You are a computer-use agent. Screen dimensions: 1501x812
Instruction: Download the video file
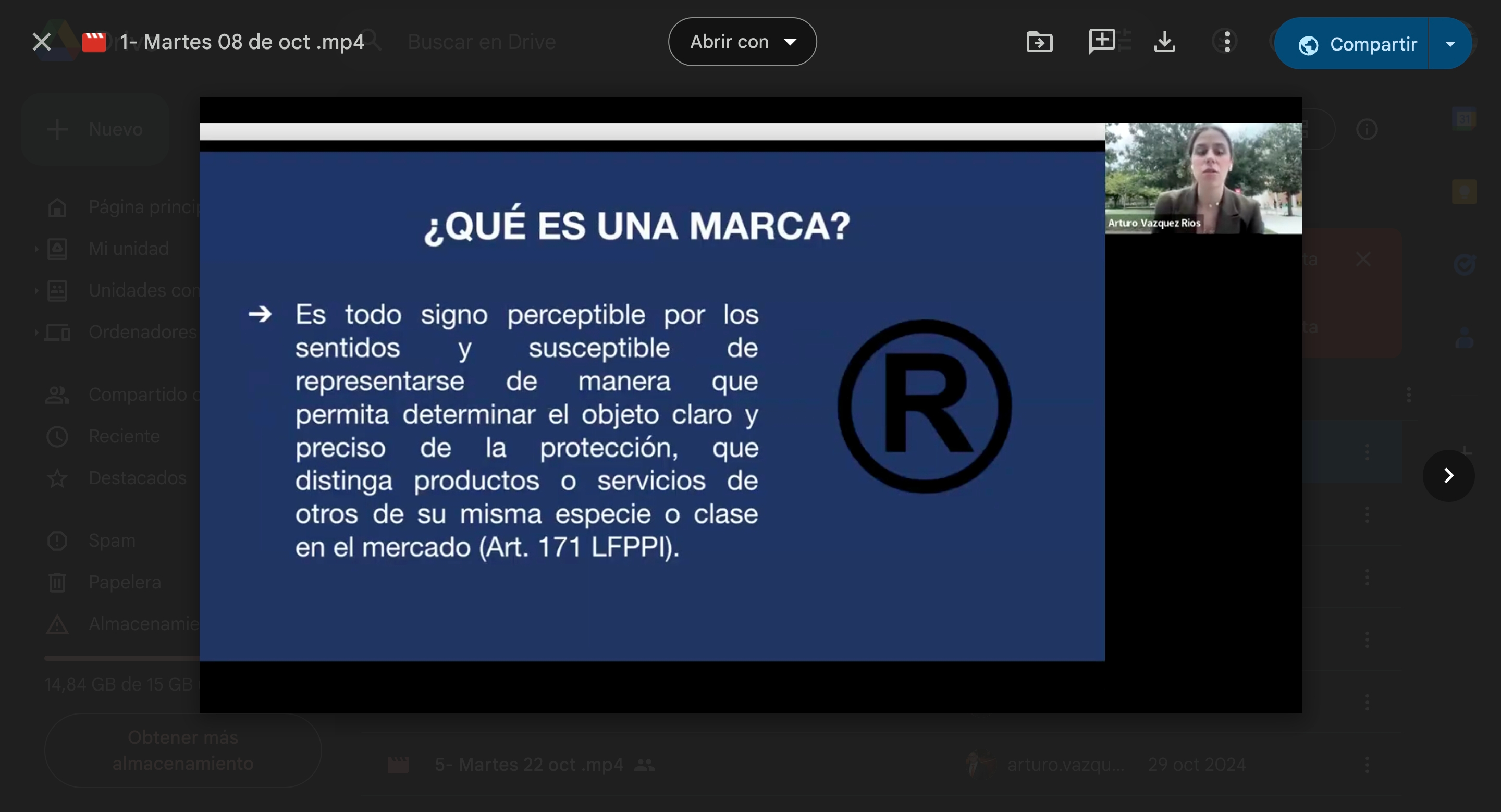click(1165, 42)
